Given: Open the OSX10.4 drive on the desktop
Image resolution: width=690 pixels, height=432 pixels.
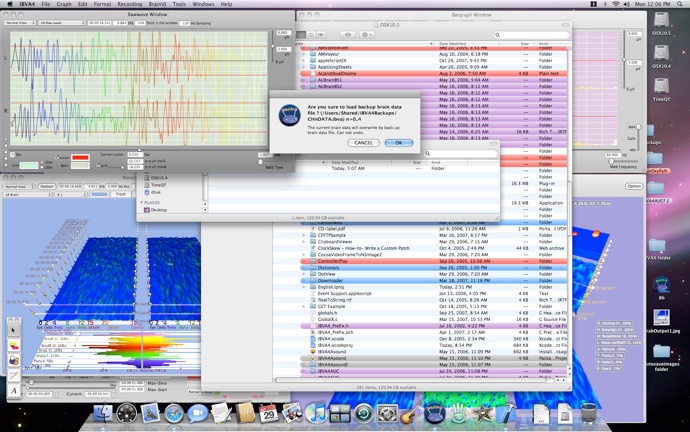Looking at the screenshot, I should click(x=661, y=53).
